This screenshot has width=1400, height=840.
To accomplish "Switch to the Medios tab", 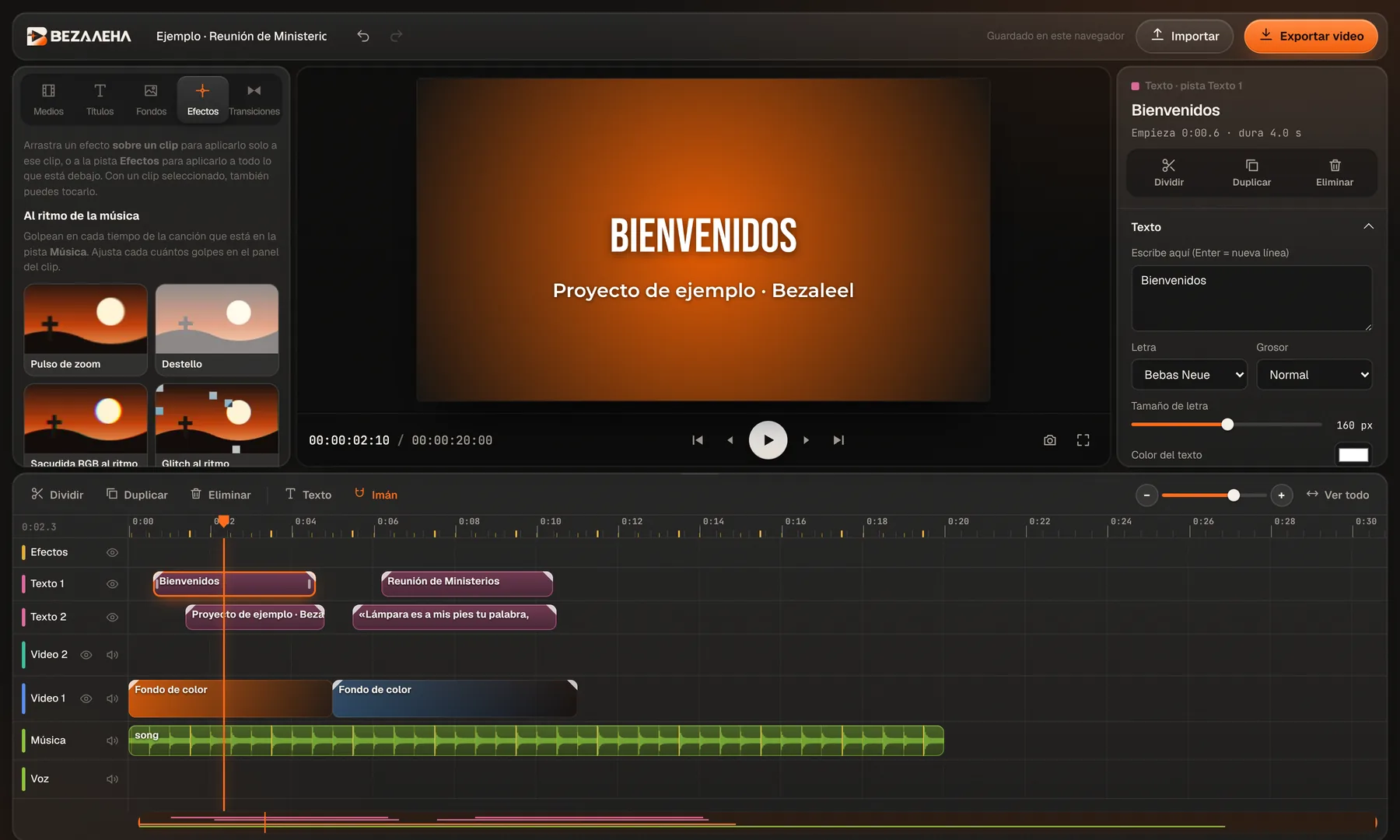I will pyautogui.click(x=48, y=100).
